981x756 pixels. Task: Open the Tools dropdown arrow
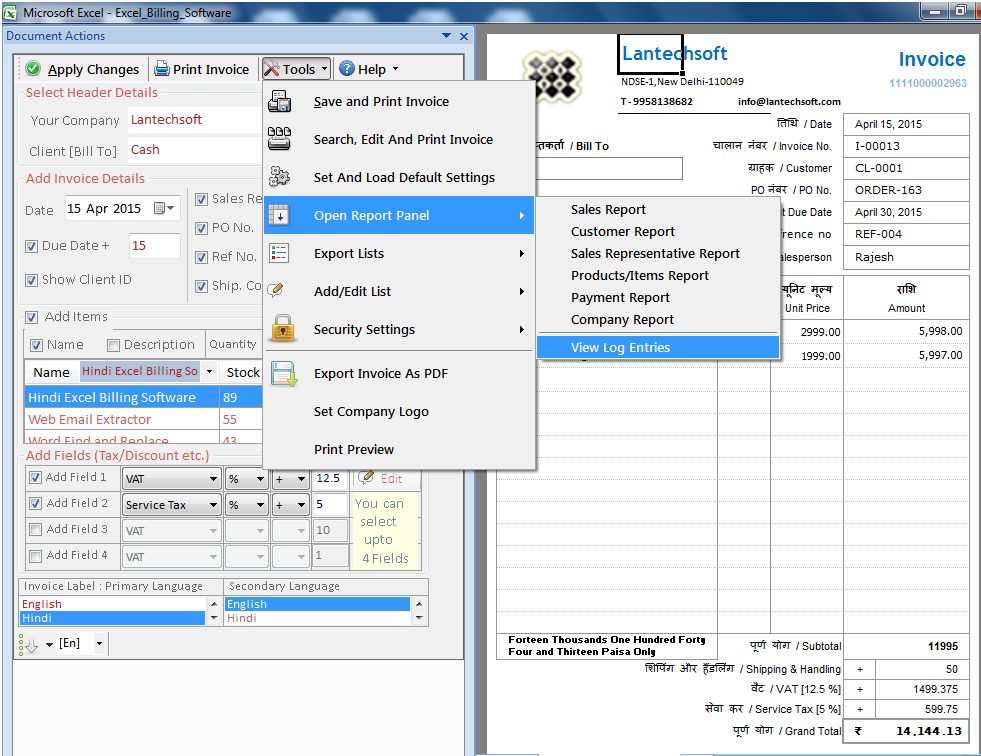324,69
